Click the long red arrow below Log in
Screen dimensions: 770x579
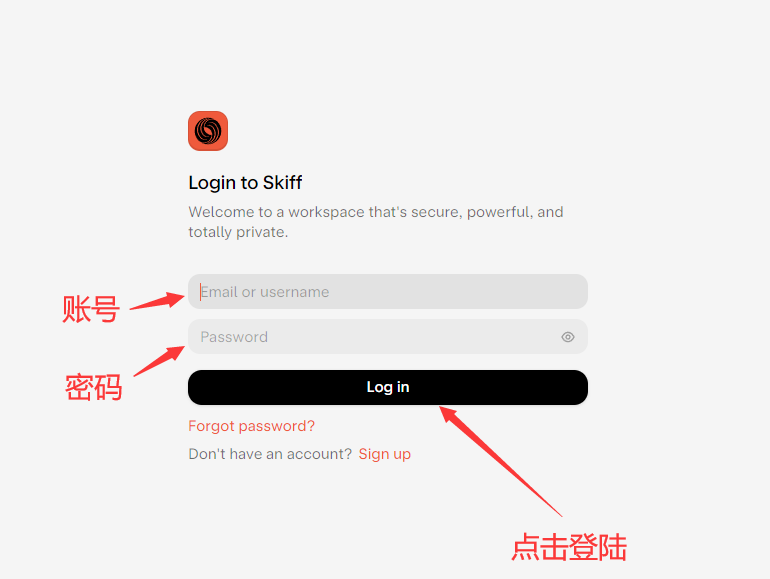pos(500,461)
